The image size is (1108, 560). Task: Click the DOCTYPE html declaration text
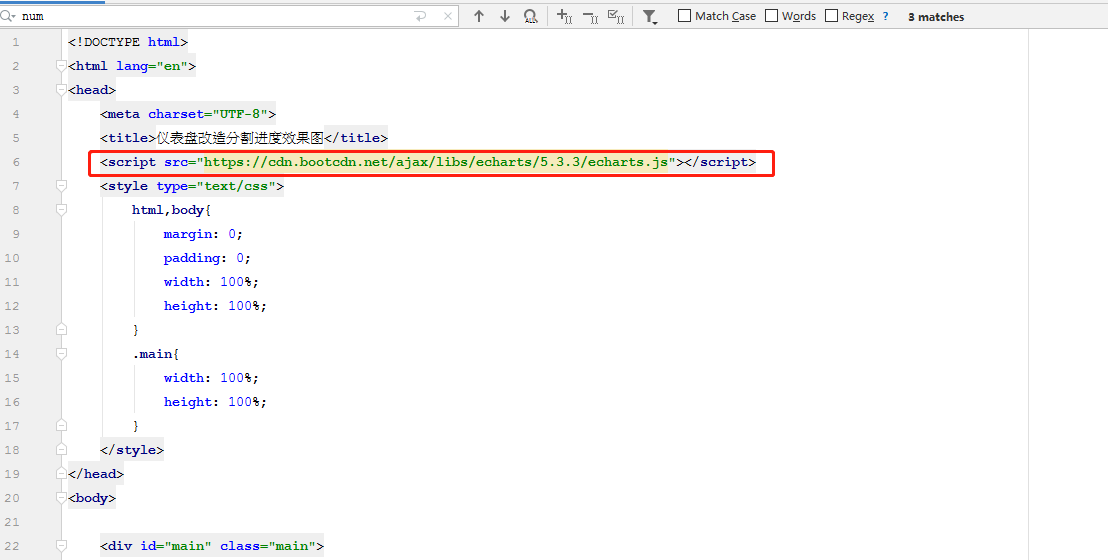128,42
